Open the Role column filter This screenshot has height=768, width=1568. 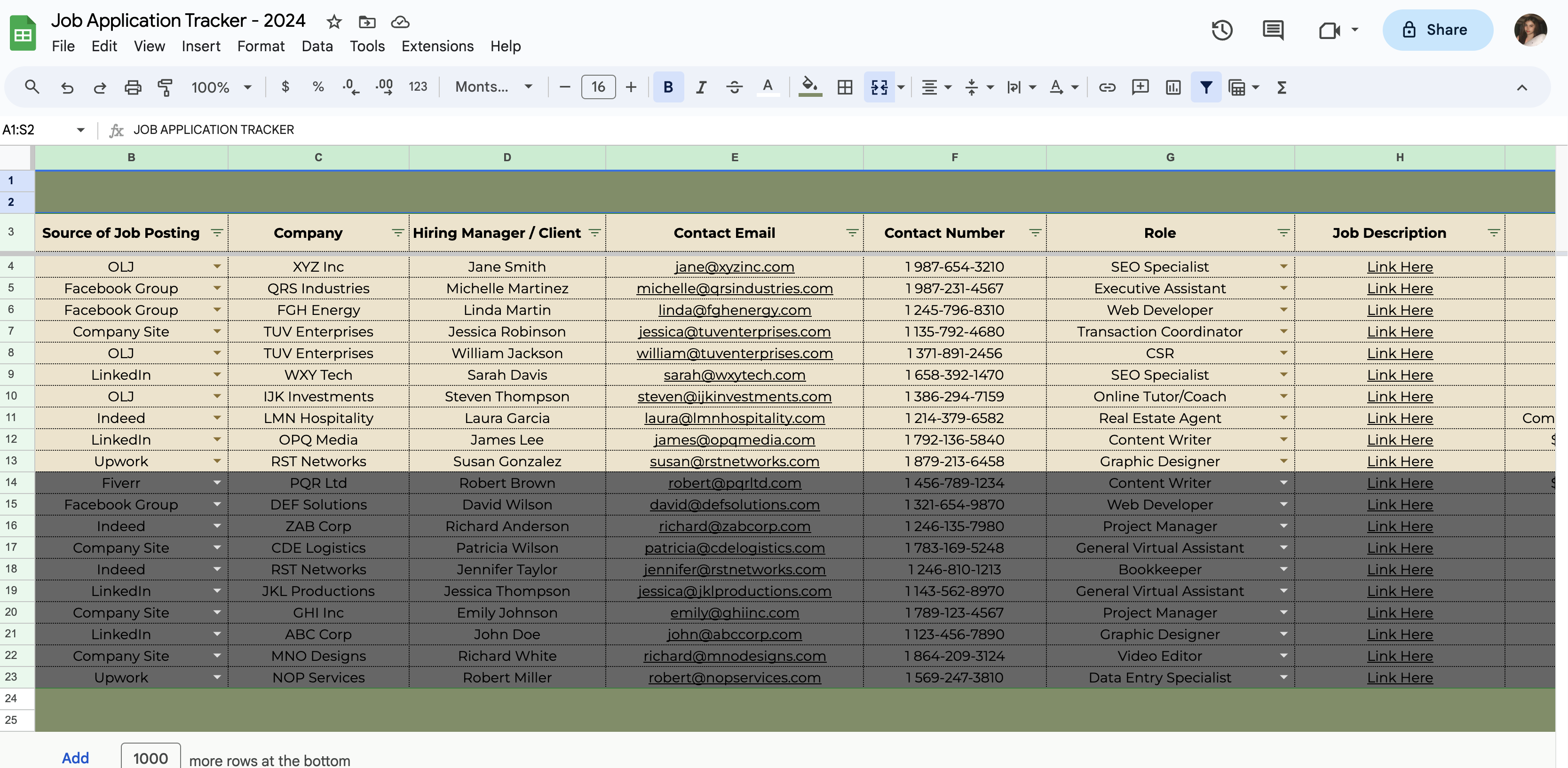coord(1283,233)
